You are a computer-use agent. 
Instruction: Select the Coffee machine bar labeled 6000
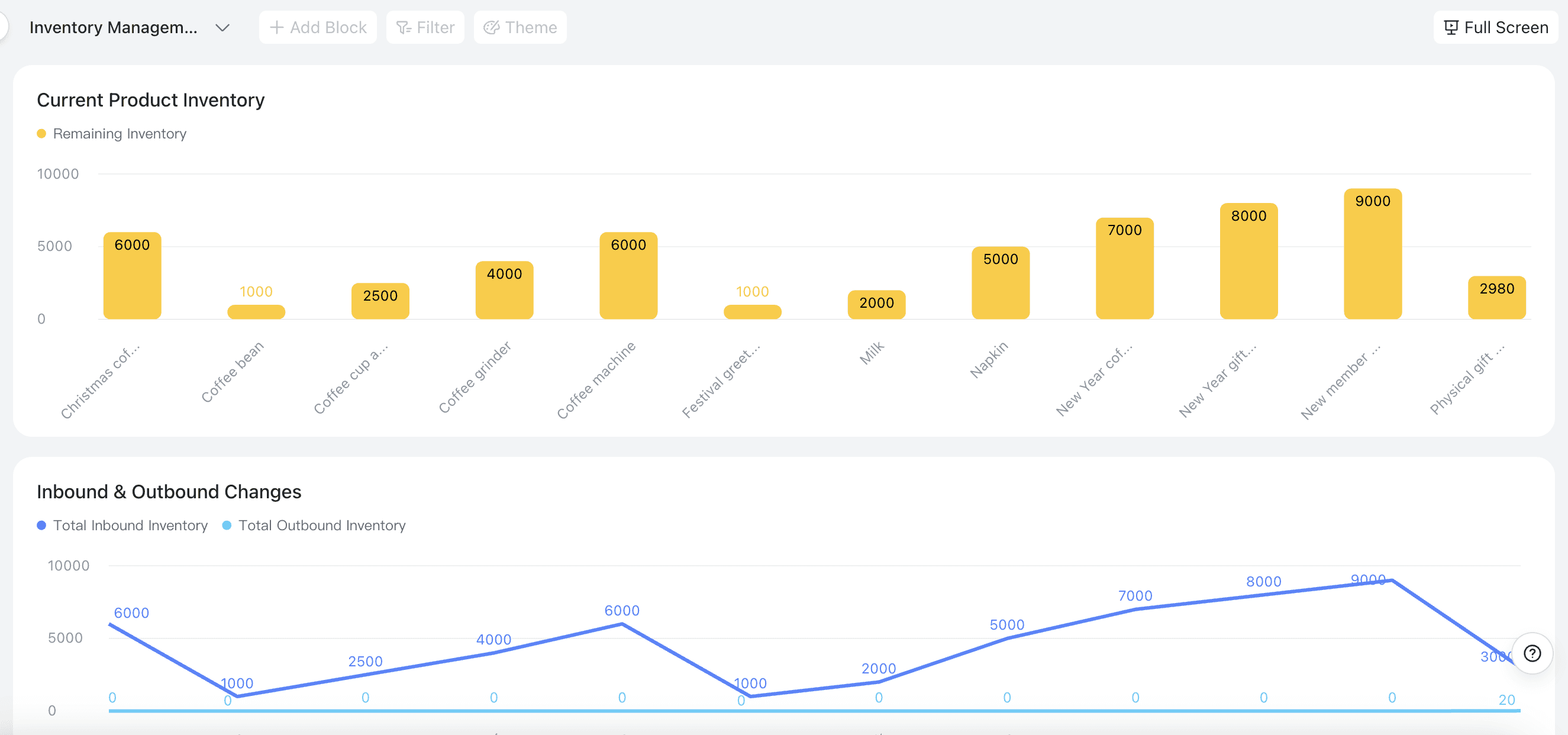[x=628, y=277]
